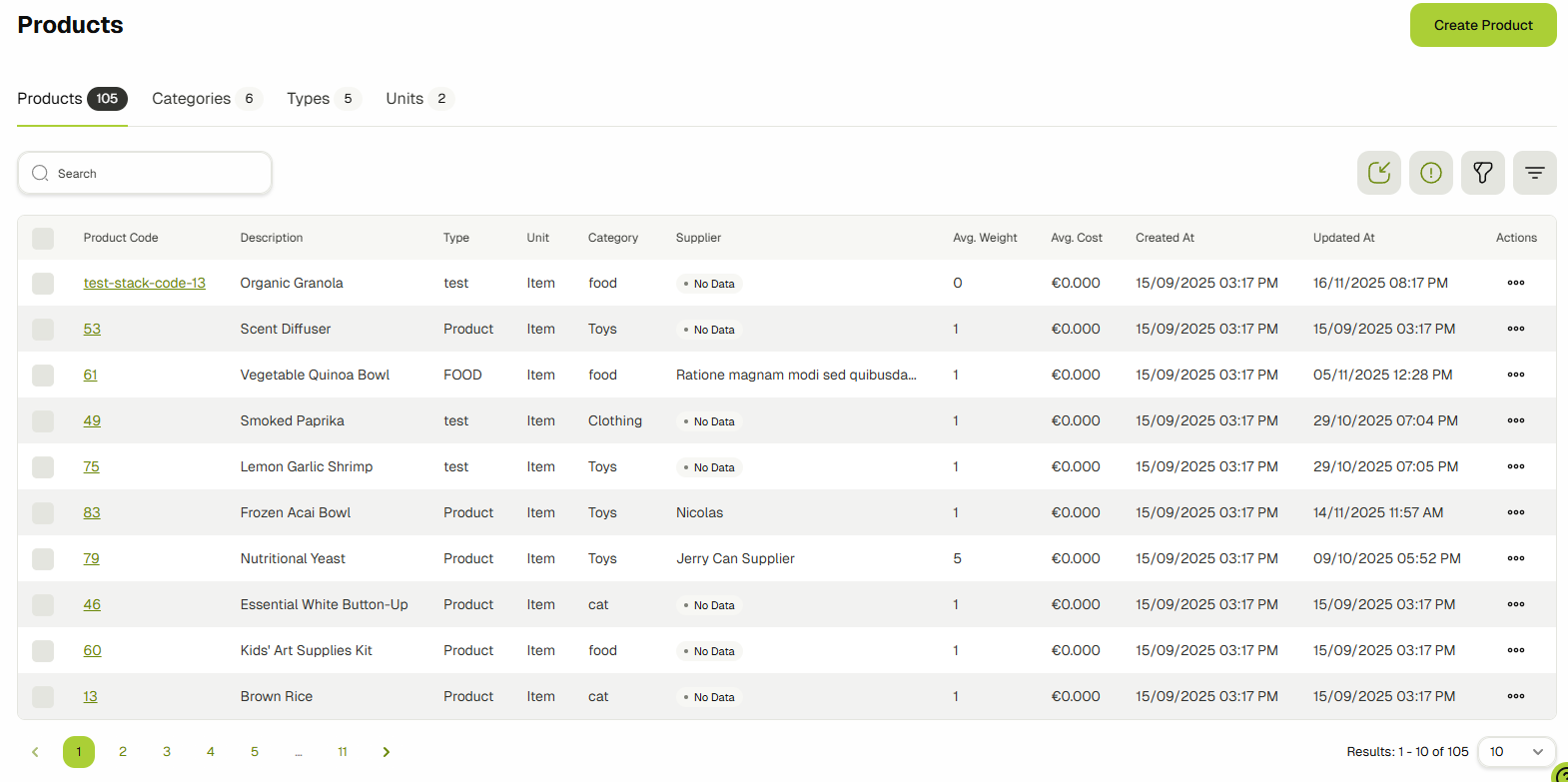Viewport: 1568px width, 782px height.
Task: Open actions menu for Smoked Paprika row
Action: tap(1515, 420)
